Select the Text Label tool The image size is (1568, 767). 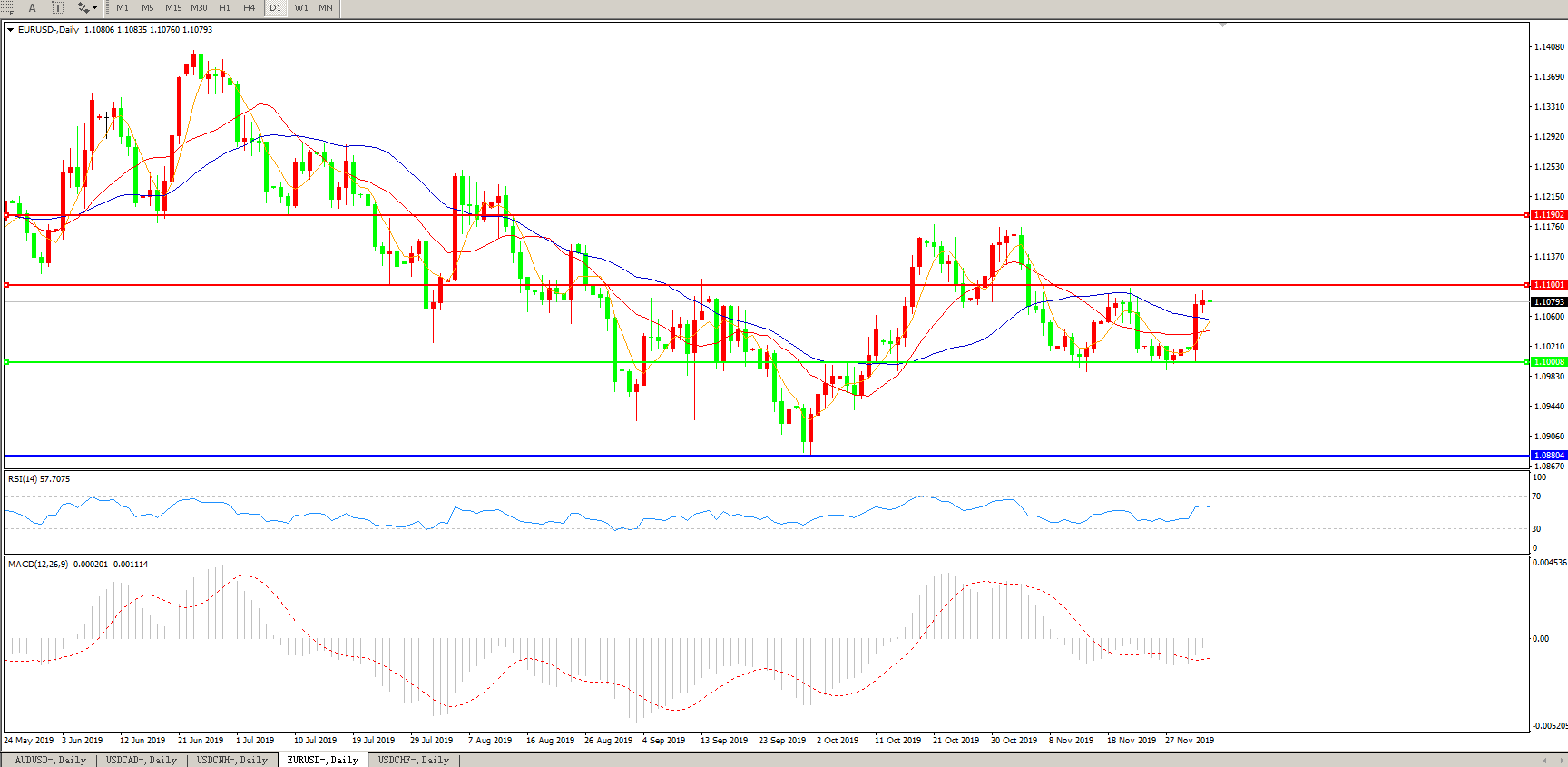click(x=57, y=8)
